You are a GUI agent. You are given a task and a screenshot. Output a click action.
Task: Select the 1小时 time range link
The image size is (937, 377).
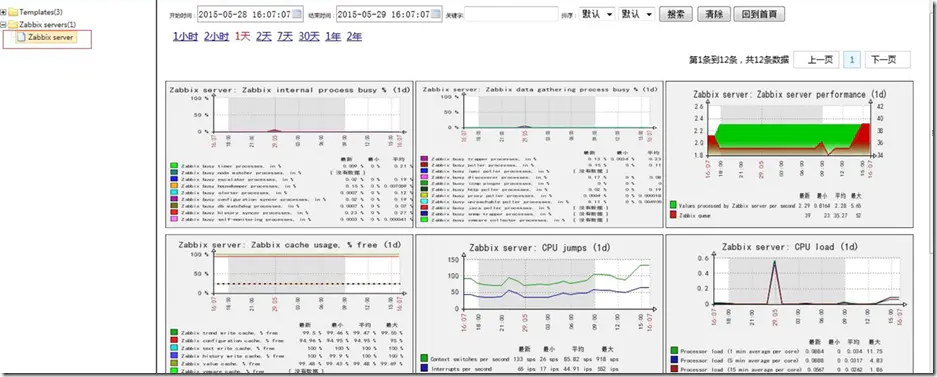pyautogui.click(x=185, y=36)
